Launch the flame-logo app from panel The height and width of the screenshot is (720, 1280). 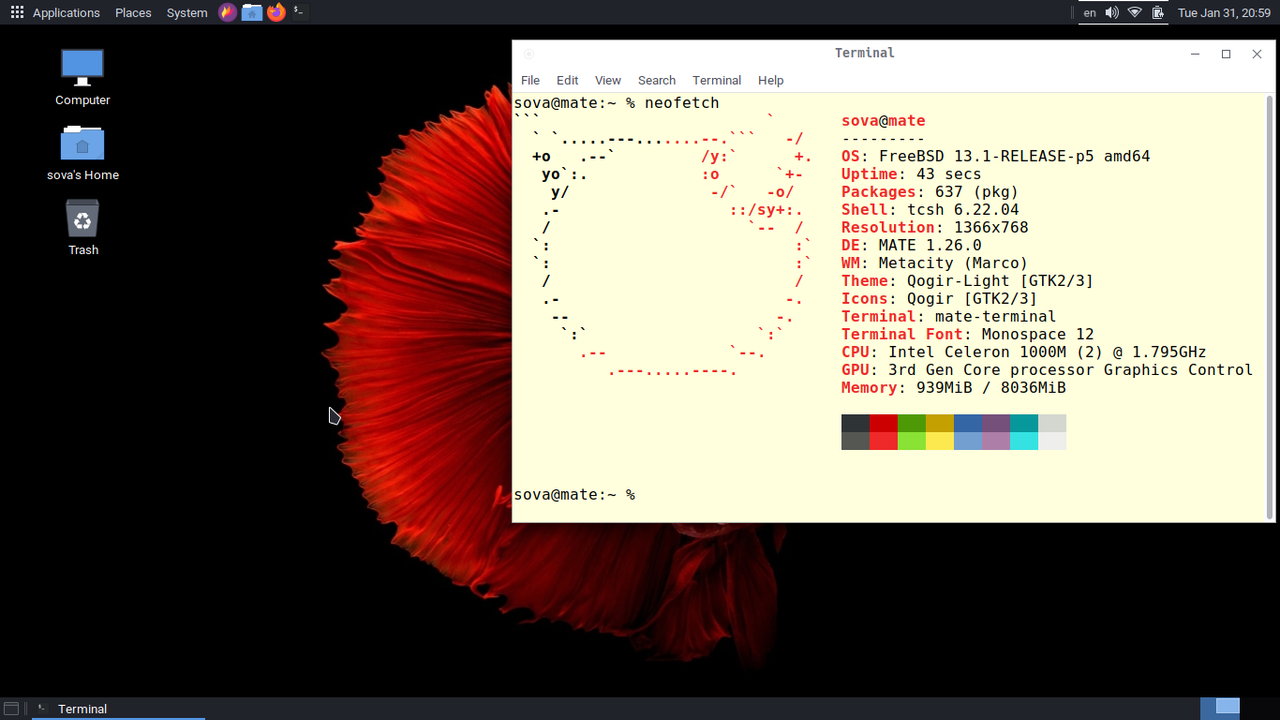pyautogui.click(x=228, y=13)
